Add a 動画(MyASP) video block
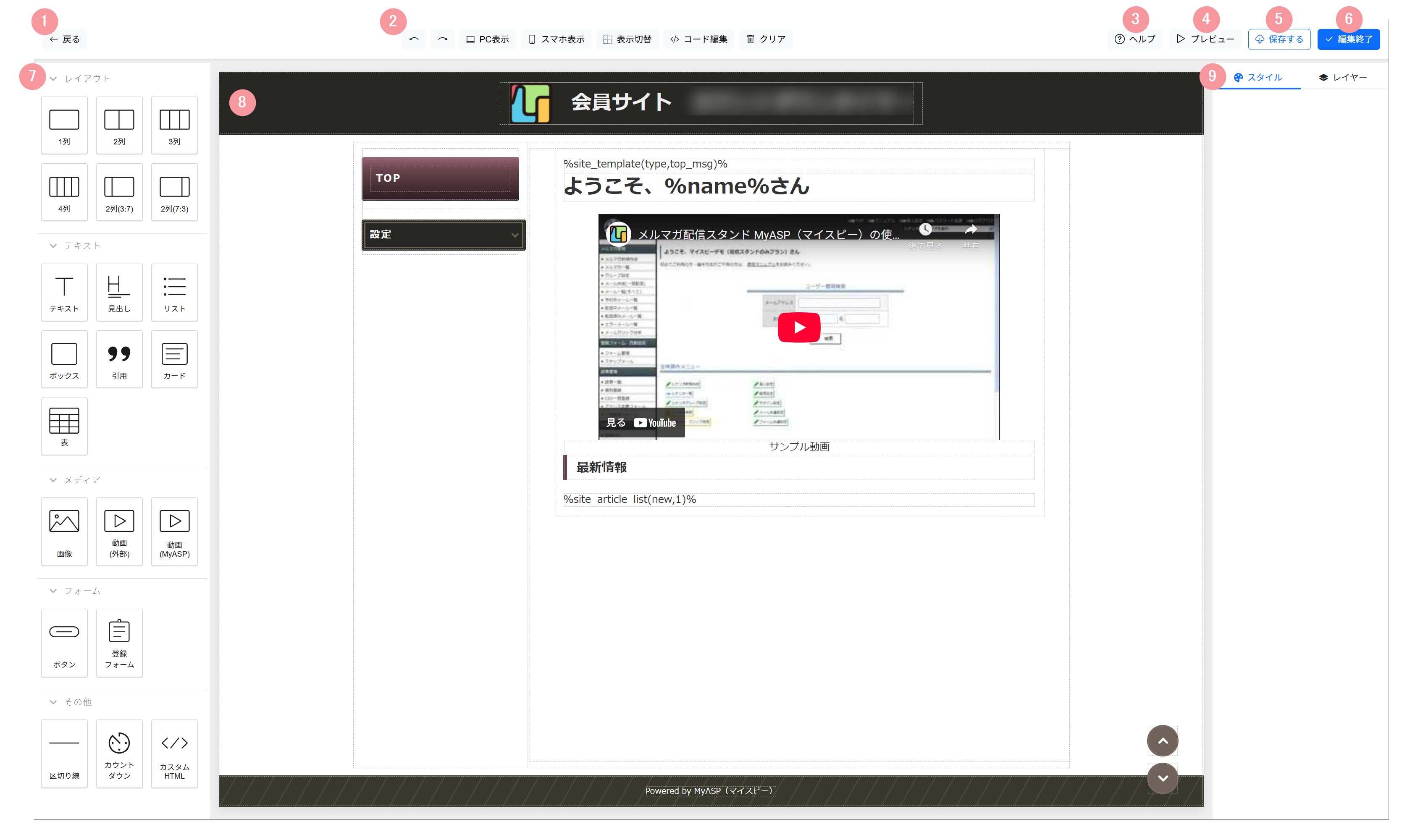1423x840 pixels. 174,531
